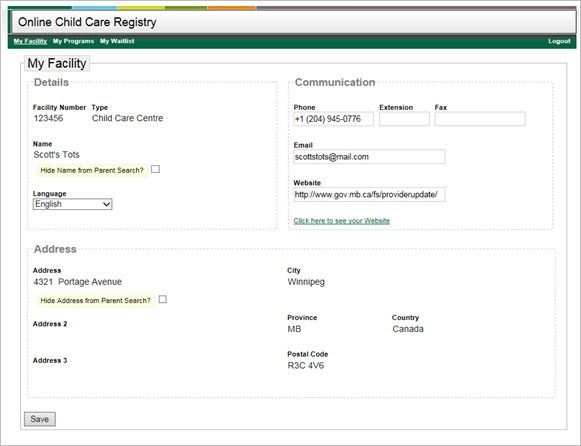Follow Click here to see your Website link

[342, 221]
